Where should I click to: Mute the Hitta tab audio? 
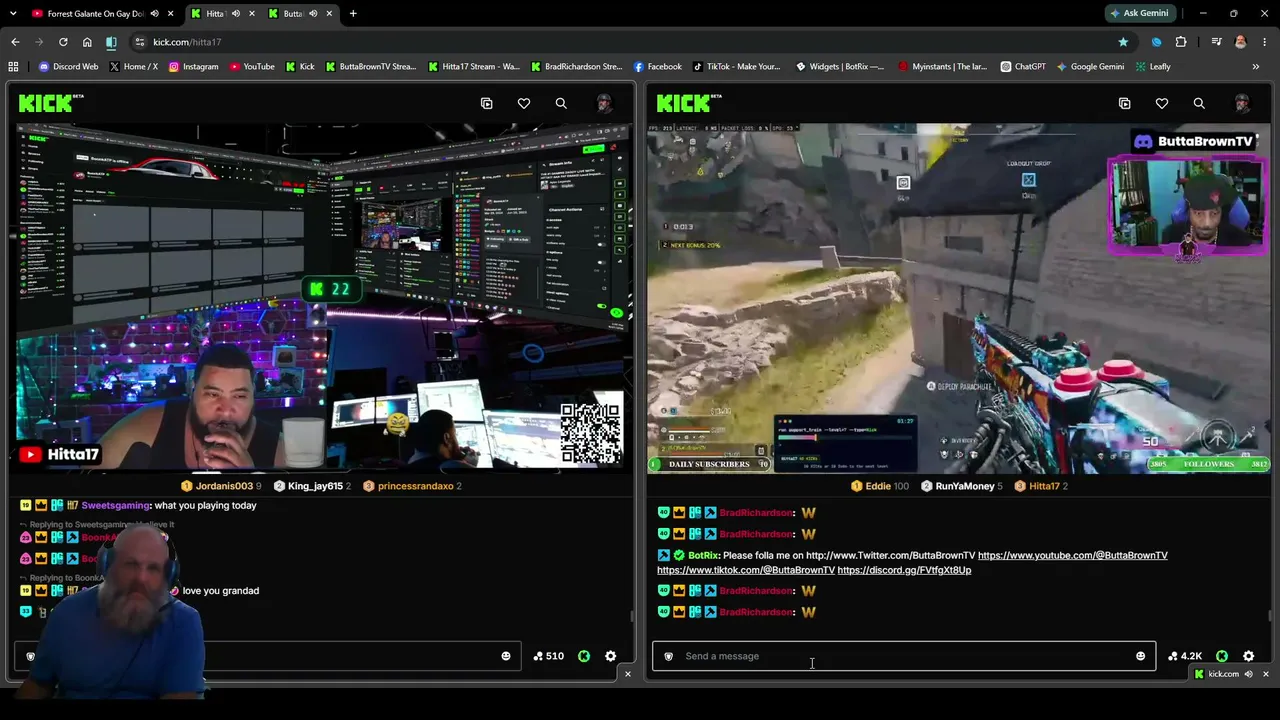[236, 14]
